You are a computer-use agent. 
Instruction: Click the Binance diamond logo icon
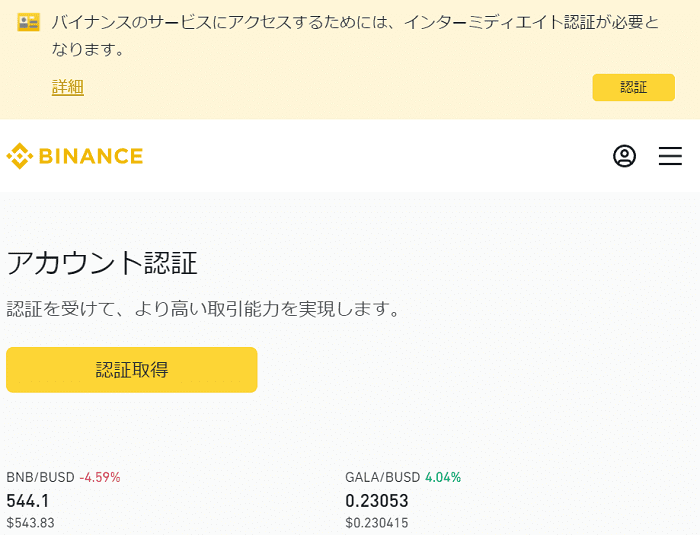(20, 156)
